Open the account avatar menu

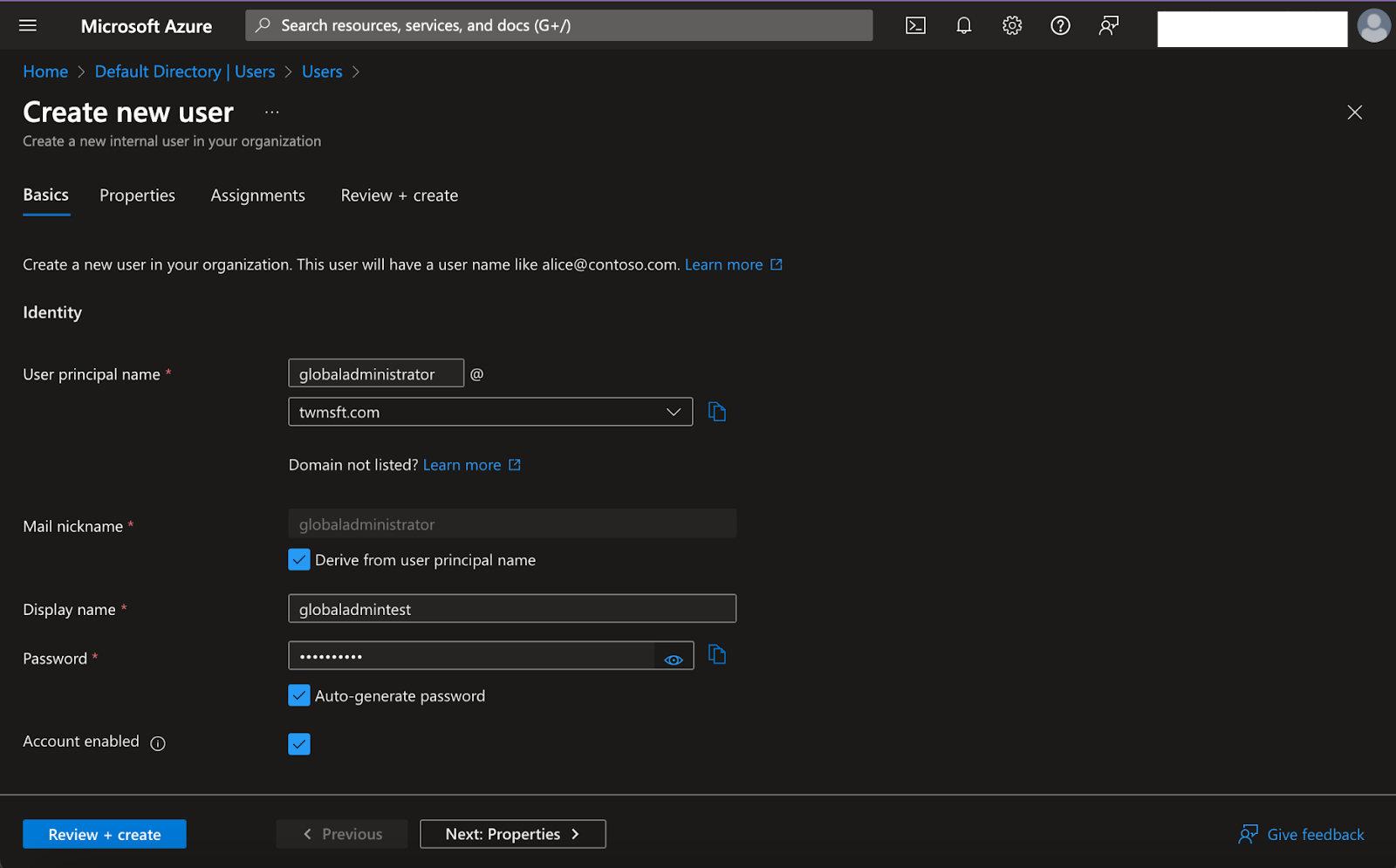[x=1373, y=25]
